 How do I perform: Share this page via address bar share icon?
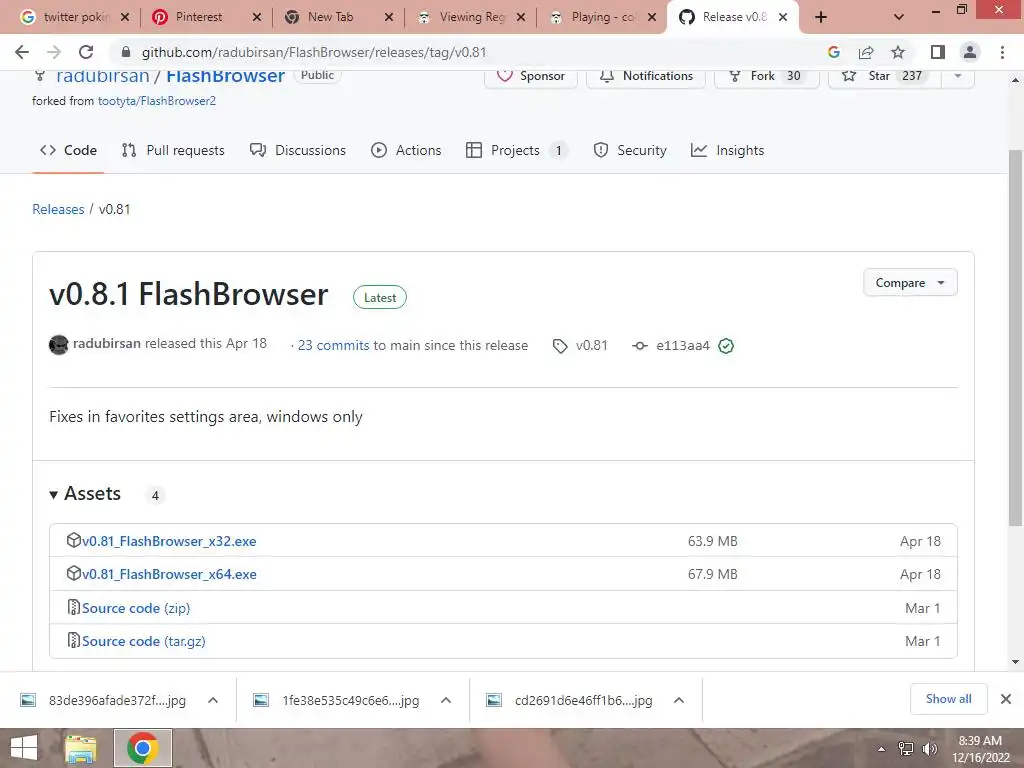click(x=866, y=52)
